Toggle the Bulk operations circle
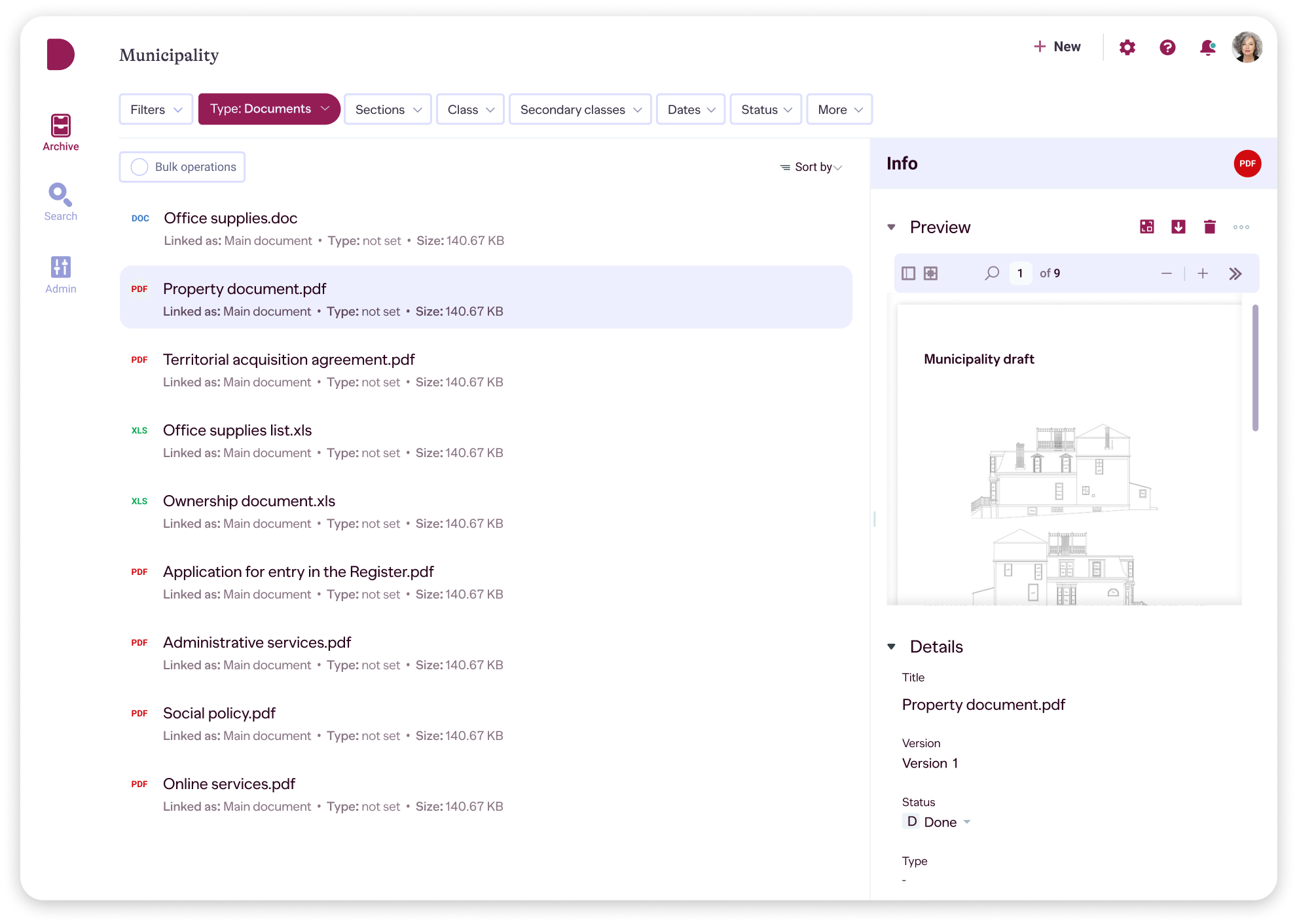1297x924 pixels. (139, 167)
